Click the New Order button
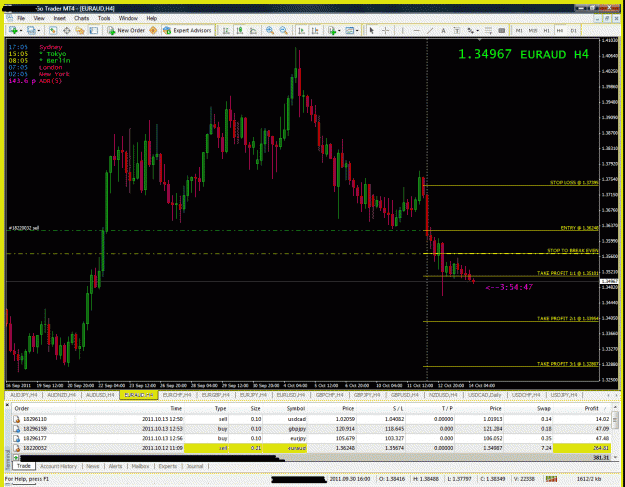 coord(126,30)
